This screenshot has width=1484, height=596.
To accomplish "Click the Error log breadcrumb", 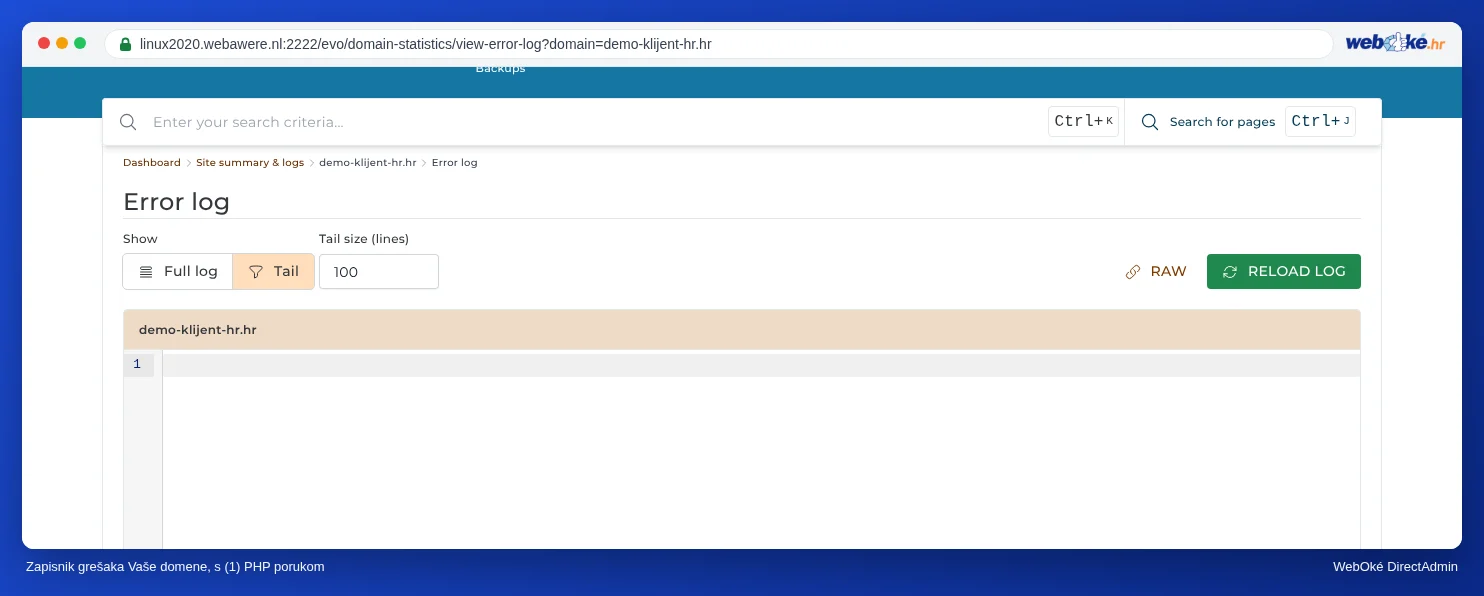I will click(455, 162).
